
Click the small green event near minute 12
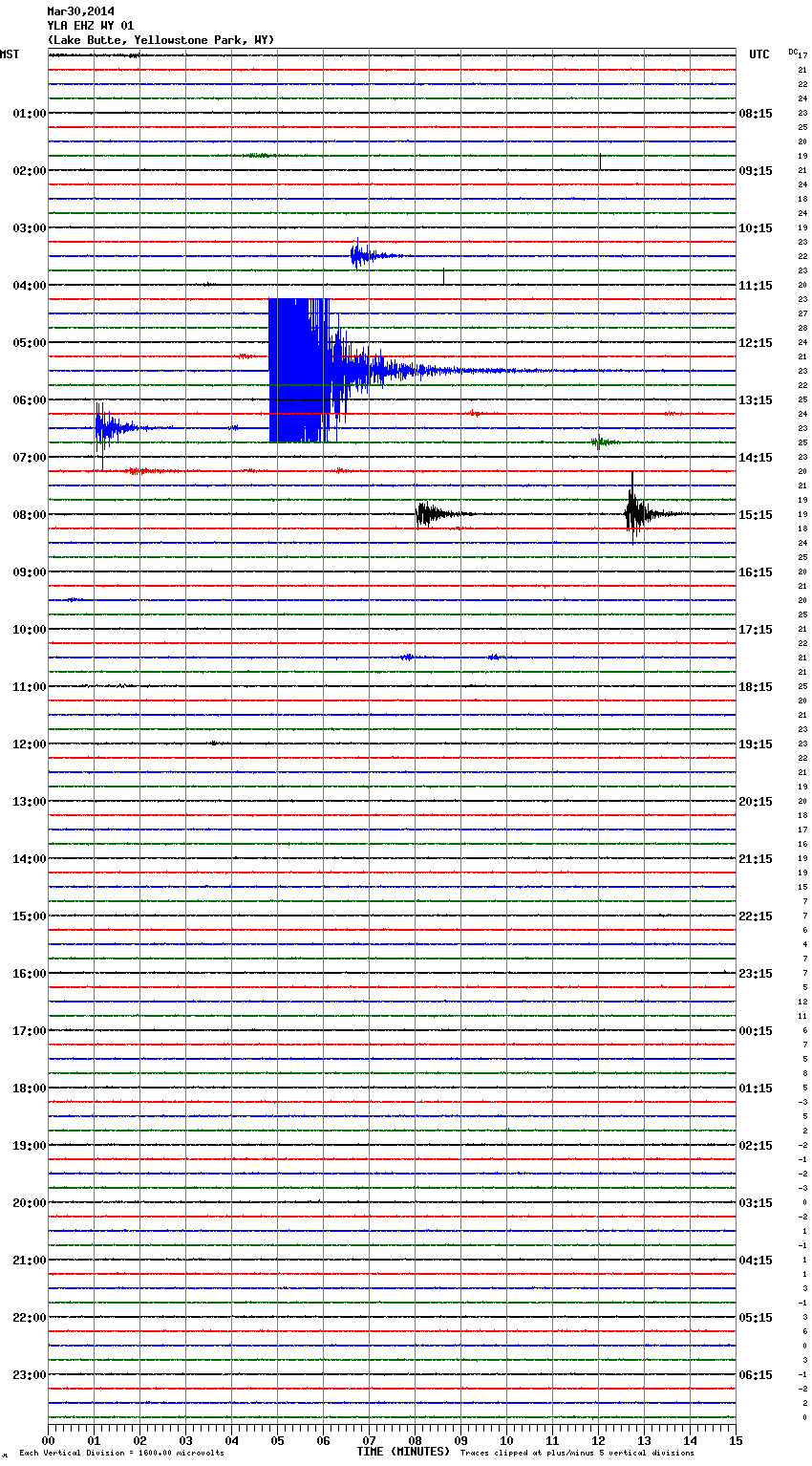click(603, 442)
